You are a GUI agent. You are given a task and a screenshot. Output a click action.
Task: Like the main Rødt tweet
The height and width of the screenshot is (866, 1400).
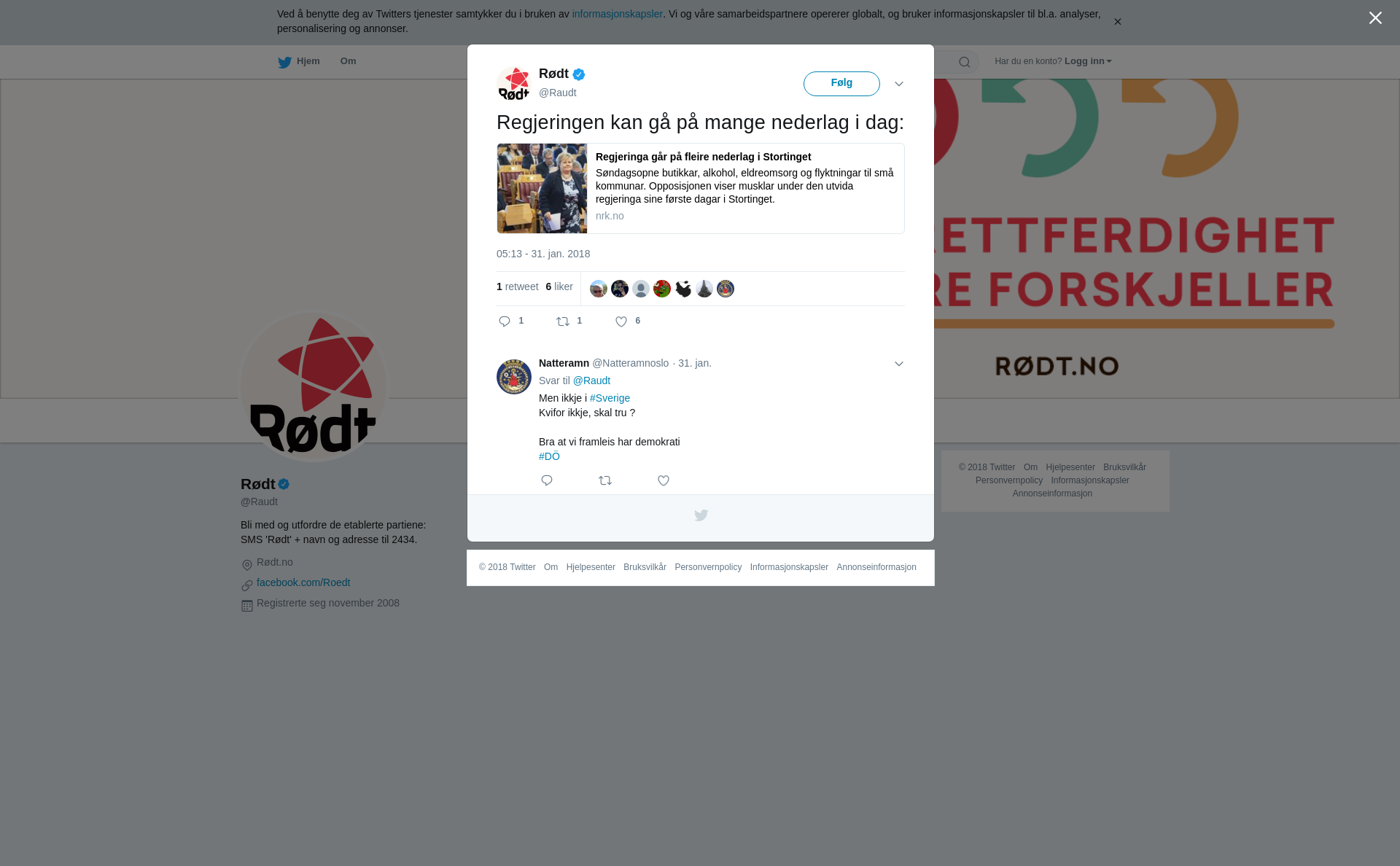tap(627, 321)
